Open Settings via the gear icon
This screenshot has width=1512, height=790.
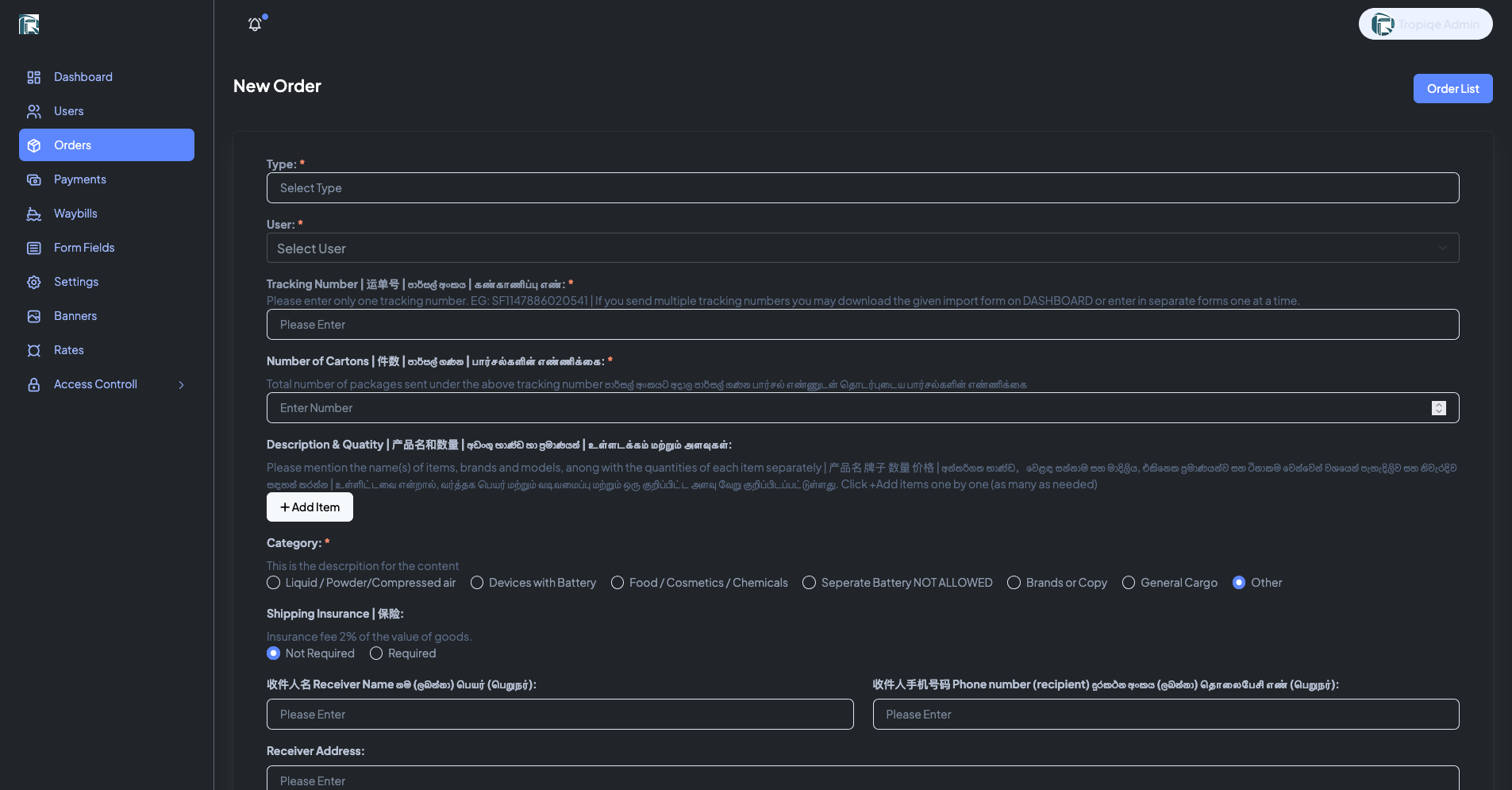[33, 282]
